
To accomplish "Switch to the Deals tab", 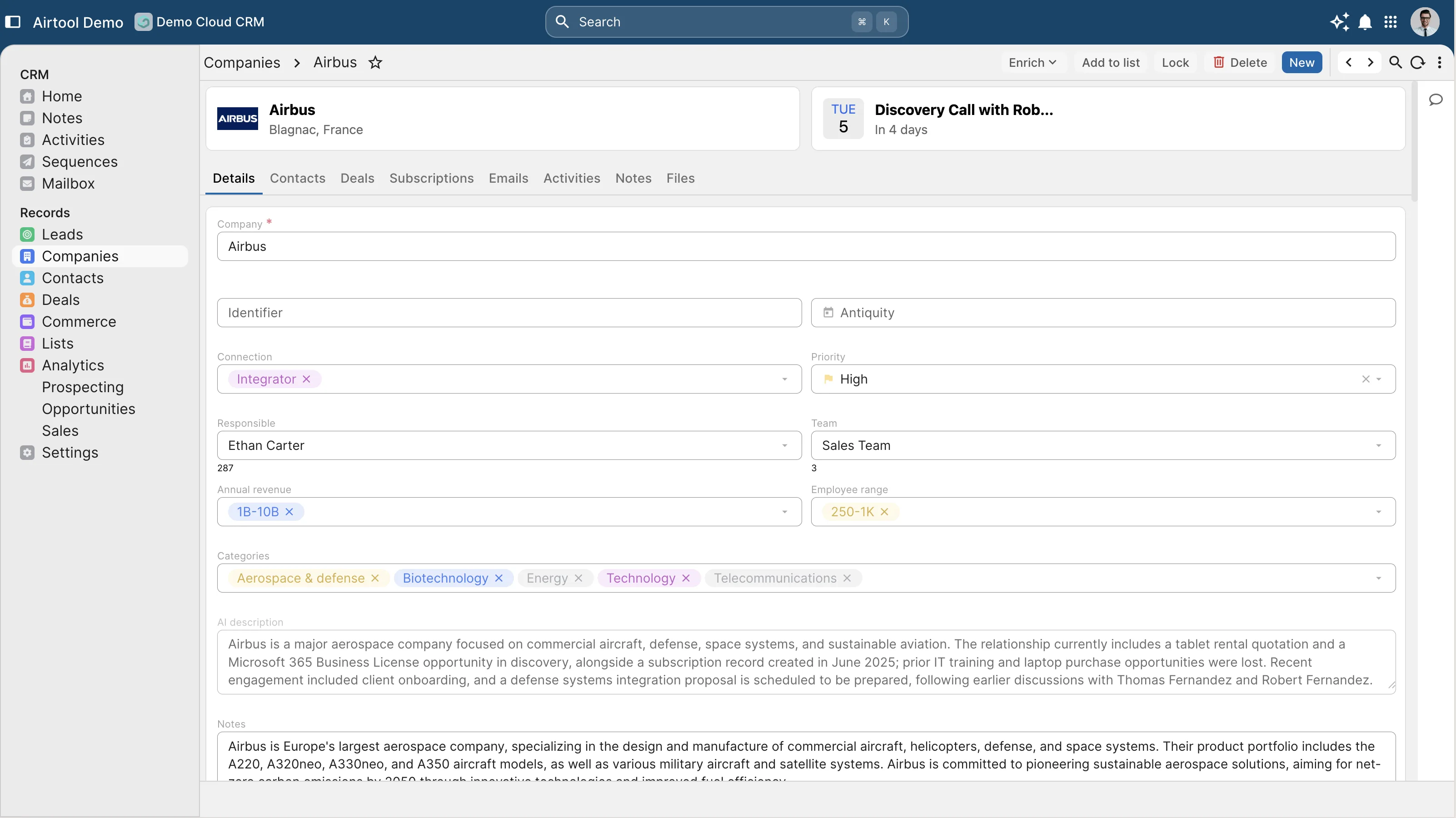I will (357, 178).
